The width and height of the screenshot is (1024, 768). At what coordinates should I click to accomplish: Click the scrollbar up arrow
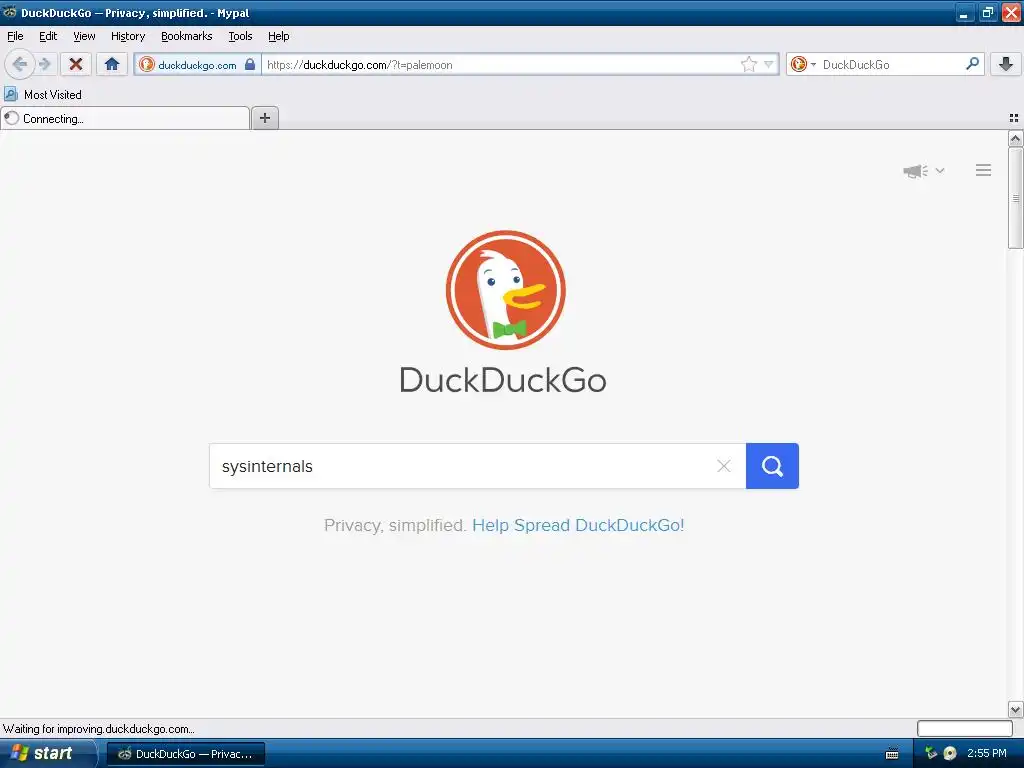point(1015,138)
